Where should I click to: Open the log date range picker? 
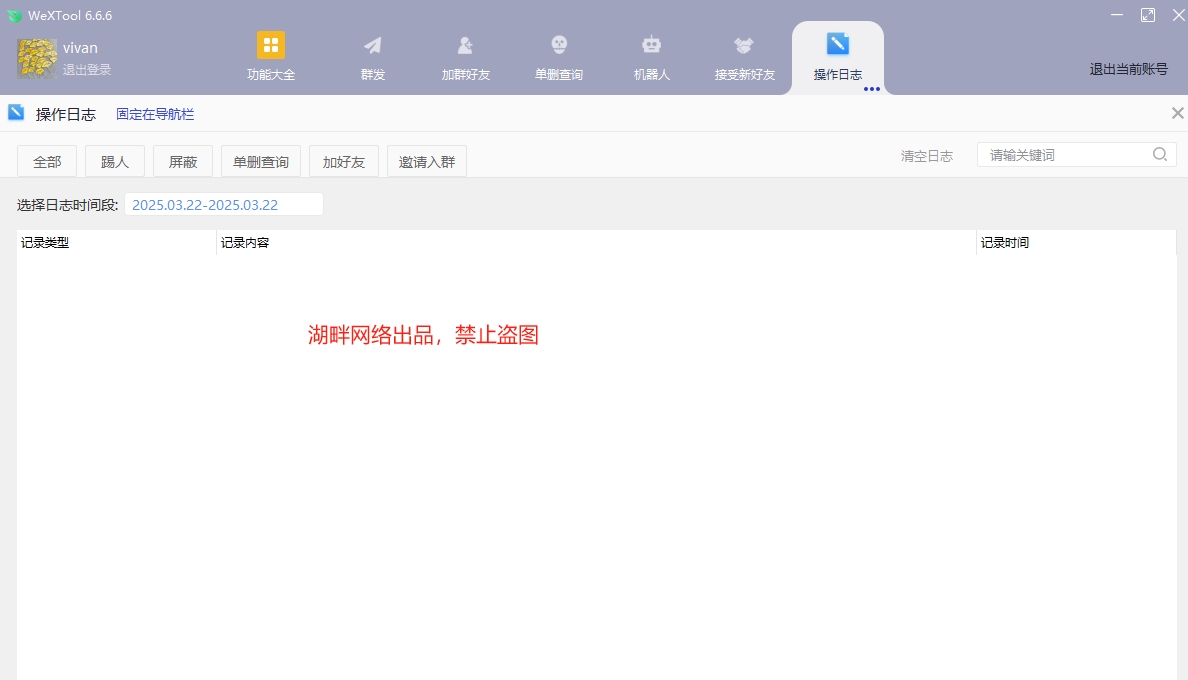[x=222, y=203]
